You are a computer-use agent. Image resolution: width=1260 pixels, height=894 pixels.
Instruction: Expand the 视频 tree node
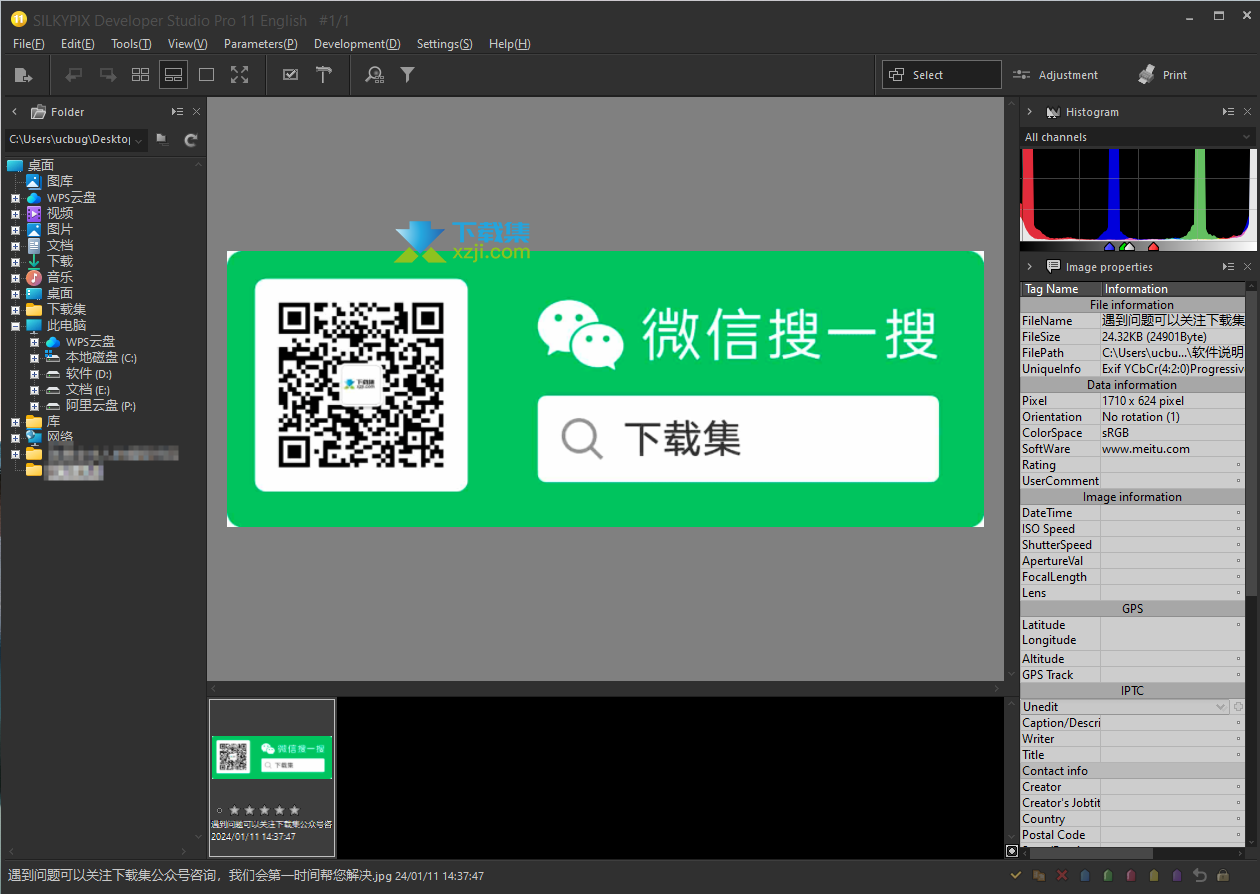[x=15, y=214]
